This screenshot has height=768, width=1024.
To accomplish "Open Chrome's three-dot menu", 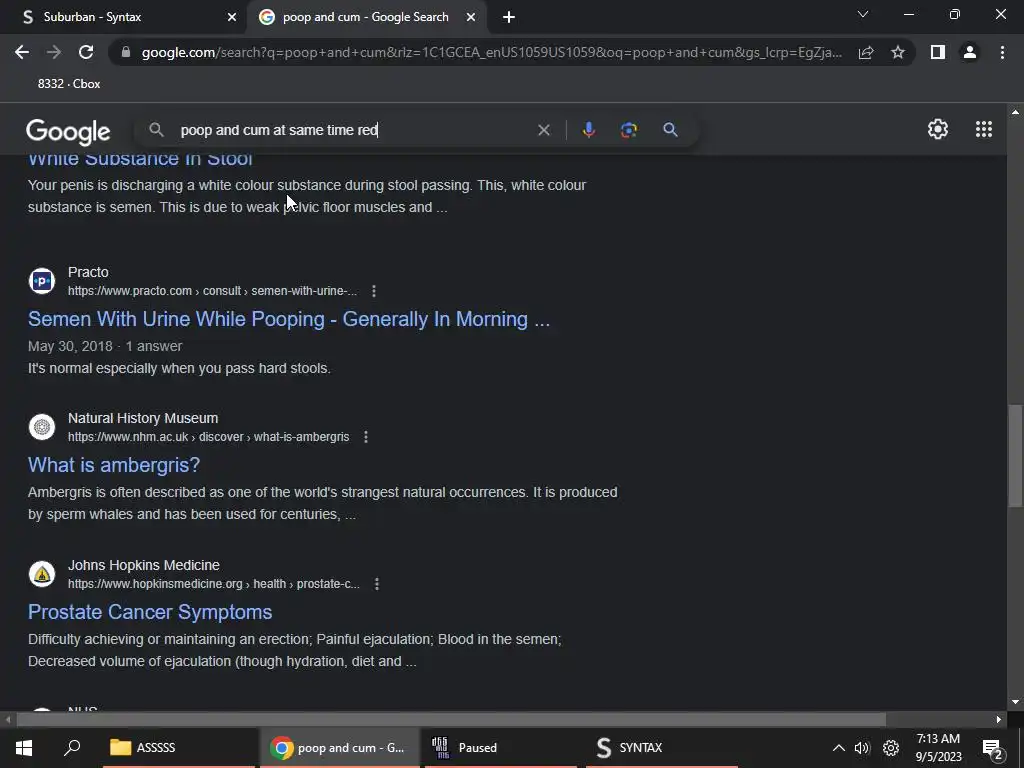I will [1002, 52].
